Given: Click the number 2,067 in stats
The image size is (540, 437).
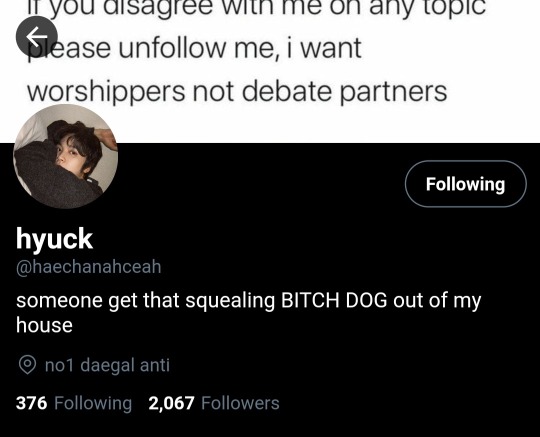Looking at the screenshot, I should click(x=172, y=403).
